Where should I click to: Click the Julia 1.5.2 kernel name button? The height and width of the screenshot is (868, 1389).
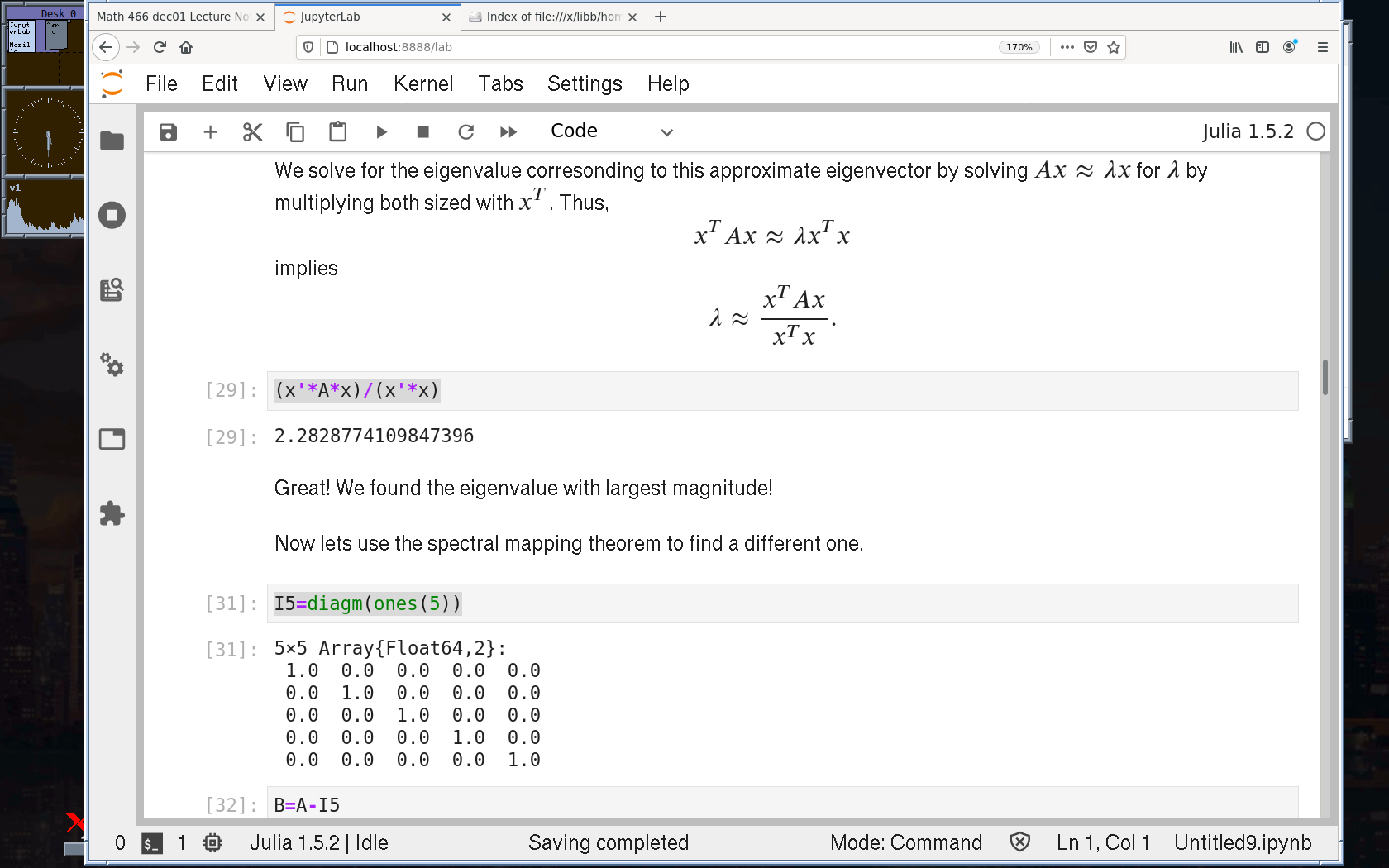point(1248,131)
